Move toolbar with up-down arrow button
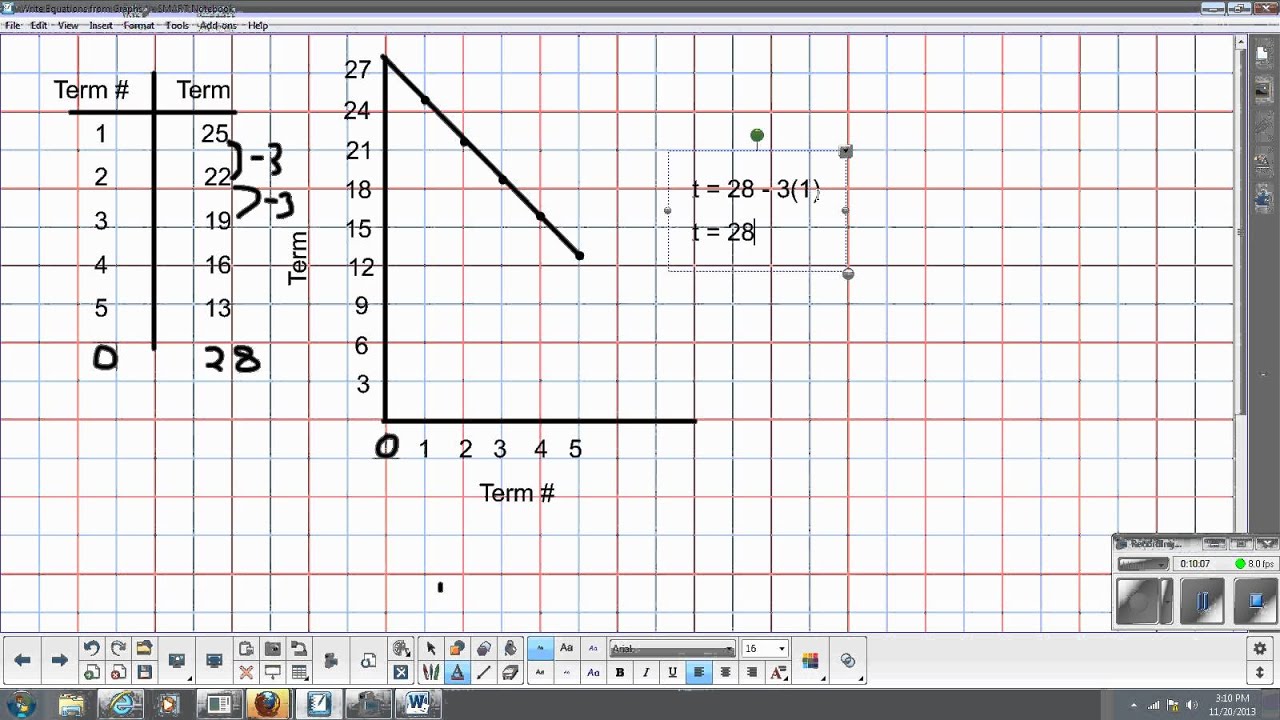Image resolution: width=1280 pixels, height=720 pixels. (x=1260, y=673)
